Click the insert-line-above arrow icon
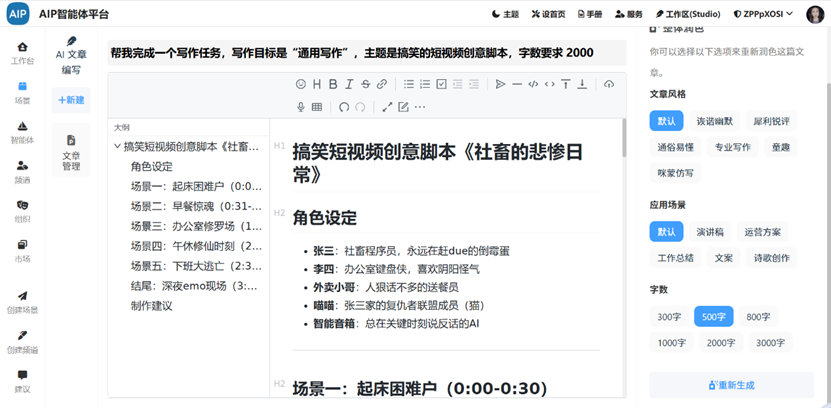831x408 pixels. point(565,84)
